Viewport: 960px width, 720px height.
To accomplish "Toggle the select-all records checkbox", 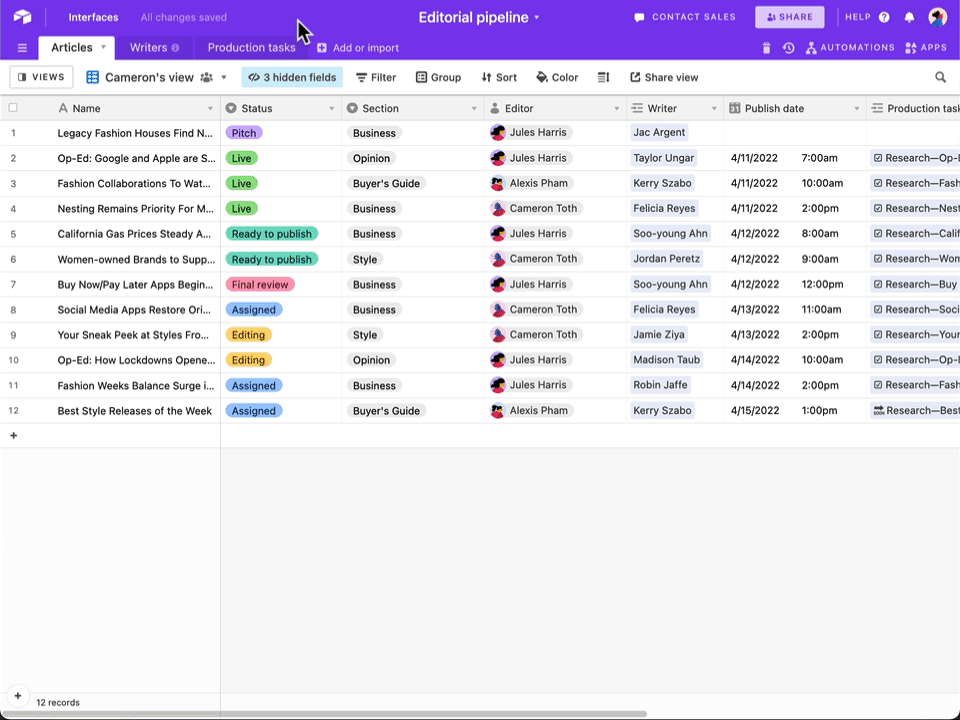I will pyautogui.click(x=13, y=108).
